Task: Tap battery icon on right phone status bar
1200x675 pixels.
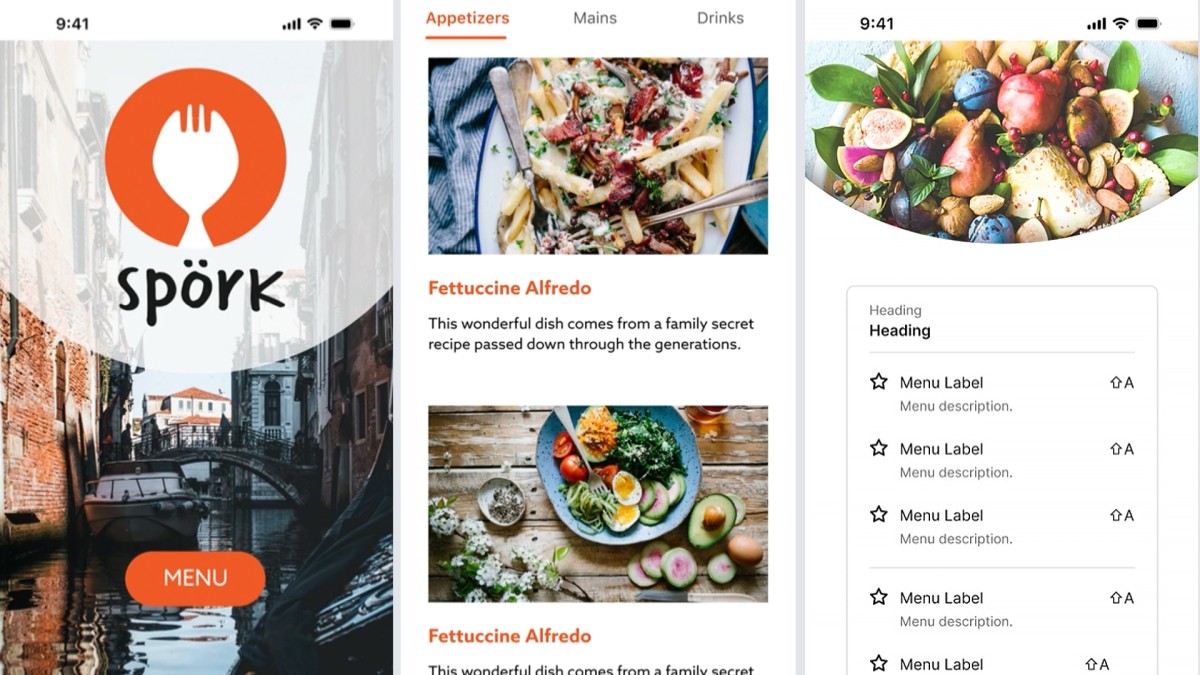Action: (x=1148, y=23)
